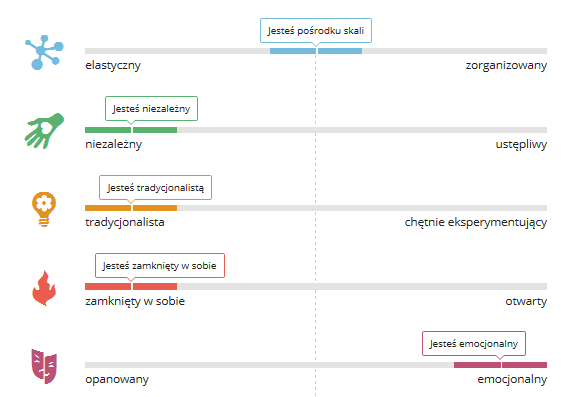Click the 'Jesteś zamknięty w sobie' tooltip

(x=160, y=266)
